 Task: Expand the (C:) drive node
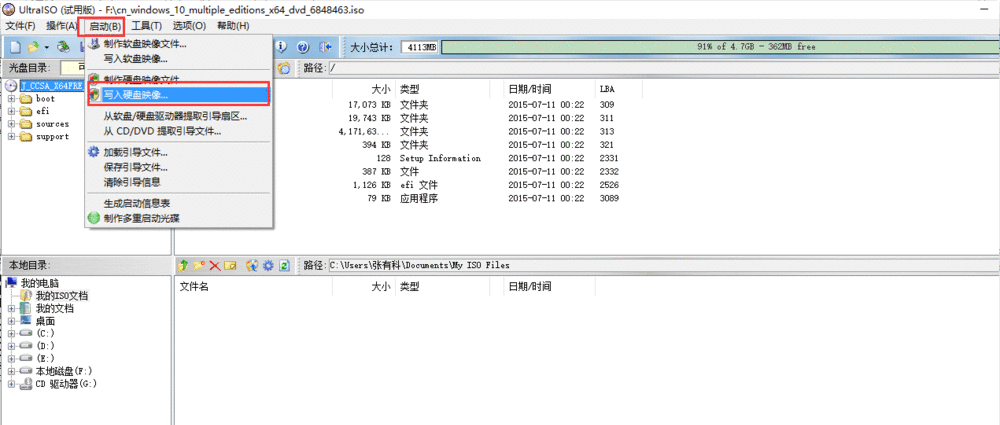pyautogui.click(x=11, y=333)
